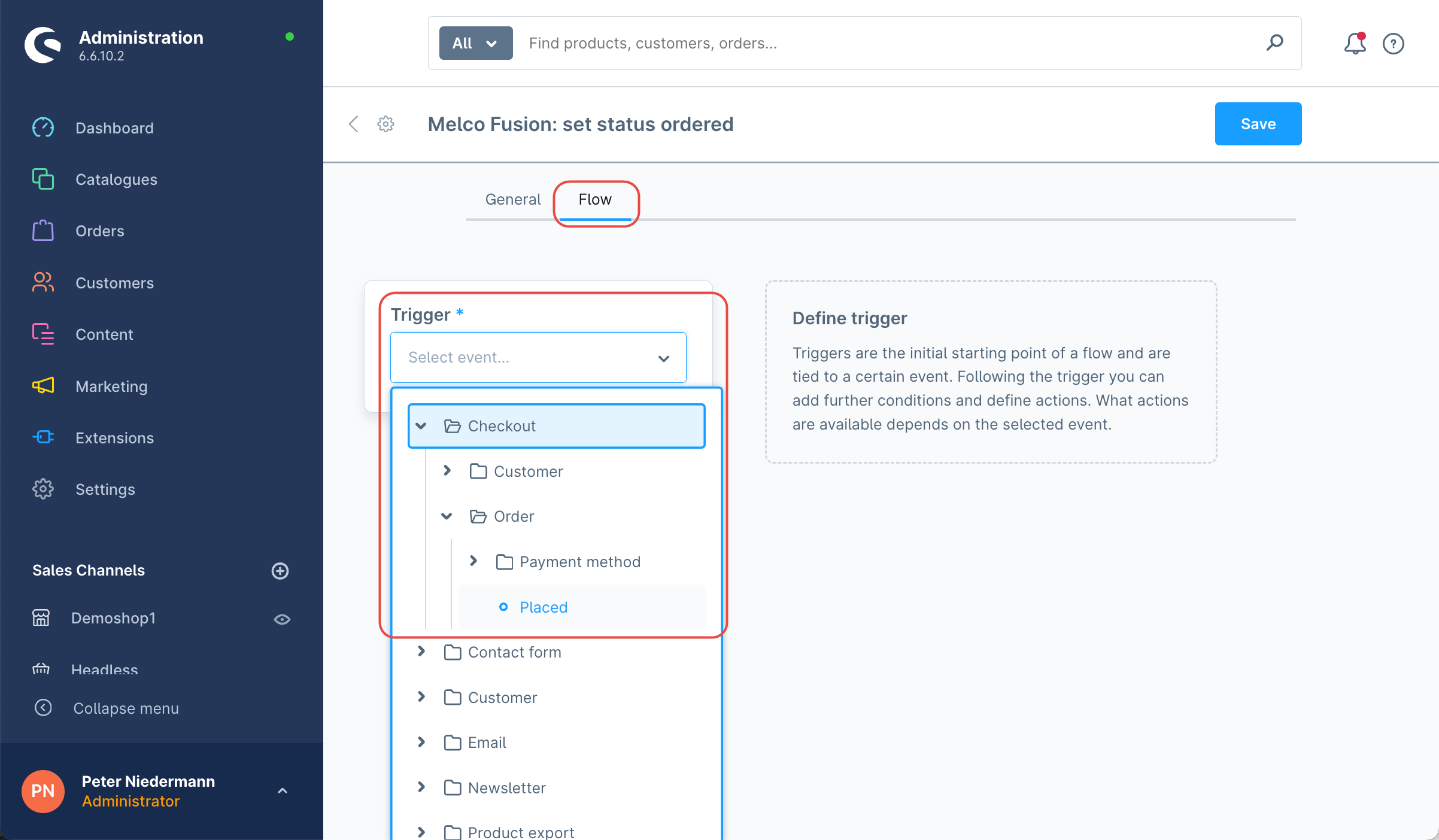Open the Select event trigger dropdown
This screenshot has height=840, width=1439.
pyautogui.click(x=538, y=357)
